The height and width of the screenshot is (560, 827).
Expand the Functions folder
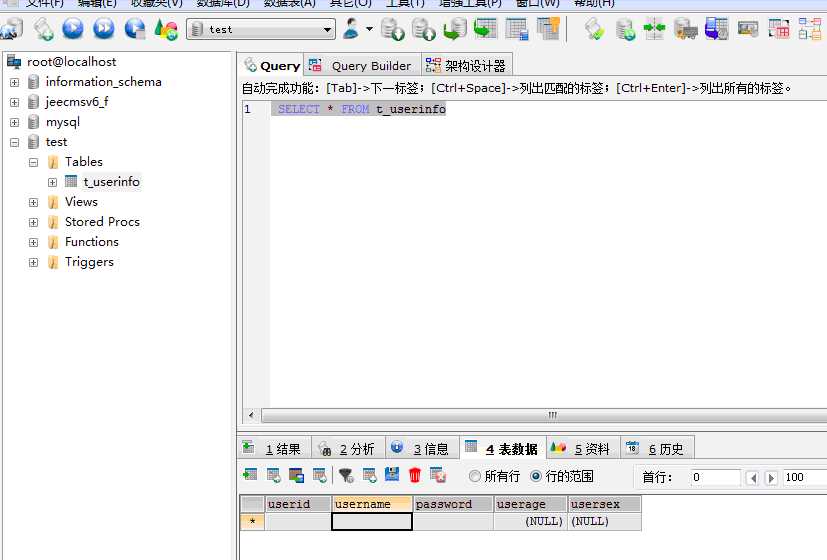[34, 243]
